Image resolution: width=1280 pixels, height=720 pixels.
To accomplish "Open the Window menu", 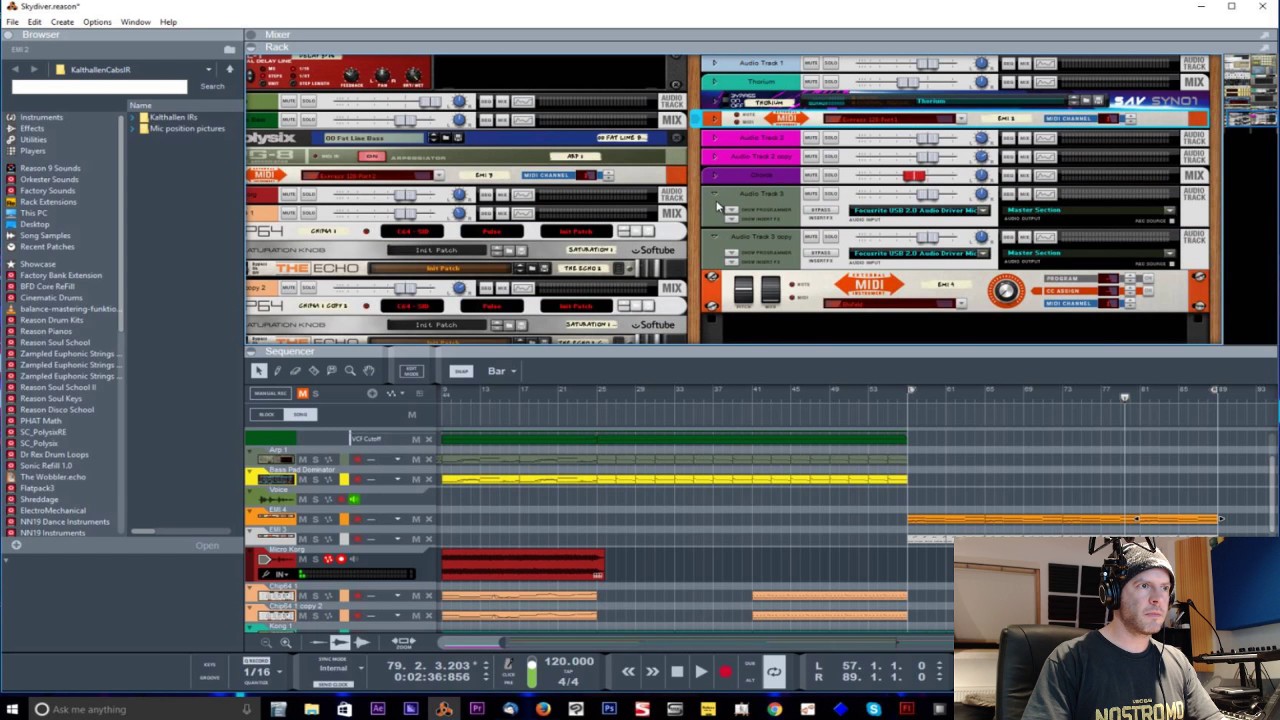I will 135,22.
